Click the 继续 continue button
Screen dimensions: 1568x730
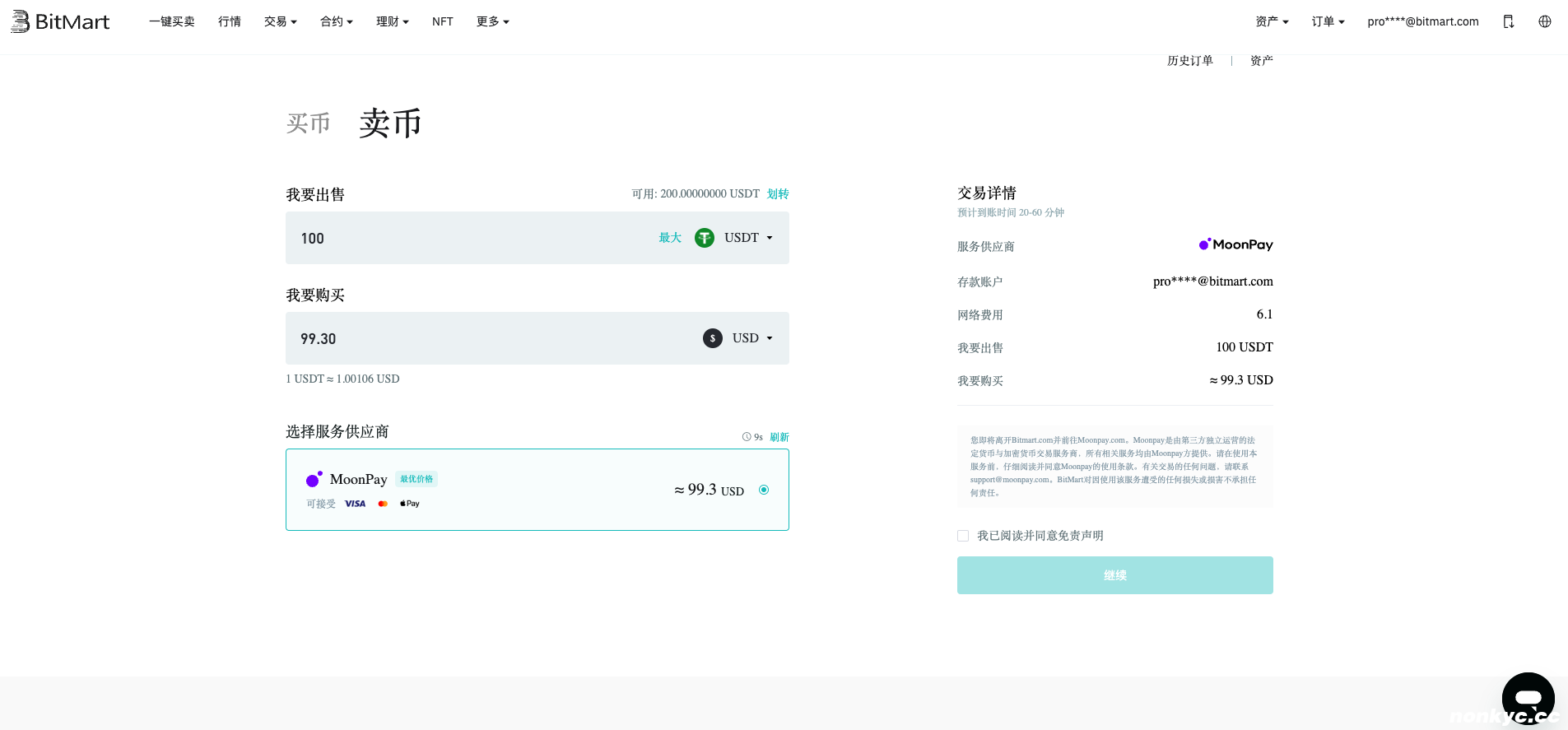pyautogui.click(x=1114, y=575)
